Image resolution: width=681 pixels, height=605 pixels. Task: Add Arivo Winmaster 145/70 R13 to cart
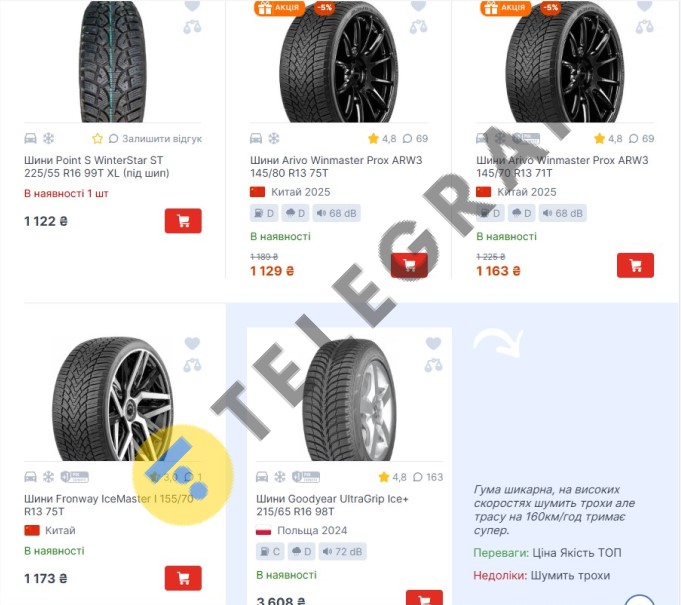(x=635, y=265)
